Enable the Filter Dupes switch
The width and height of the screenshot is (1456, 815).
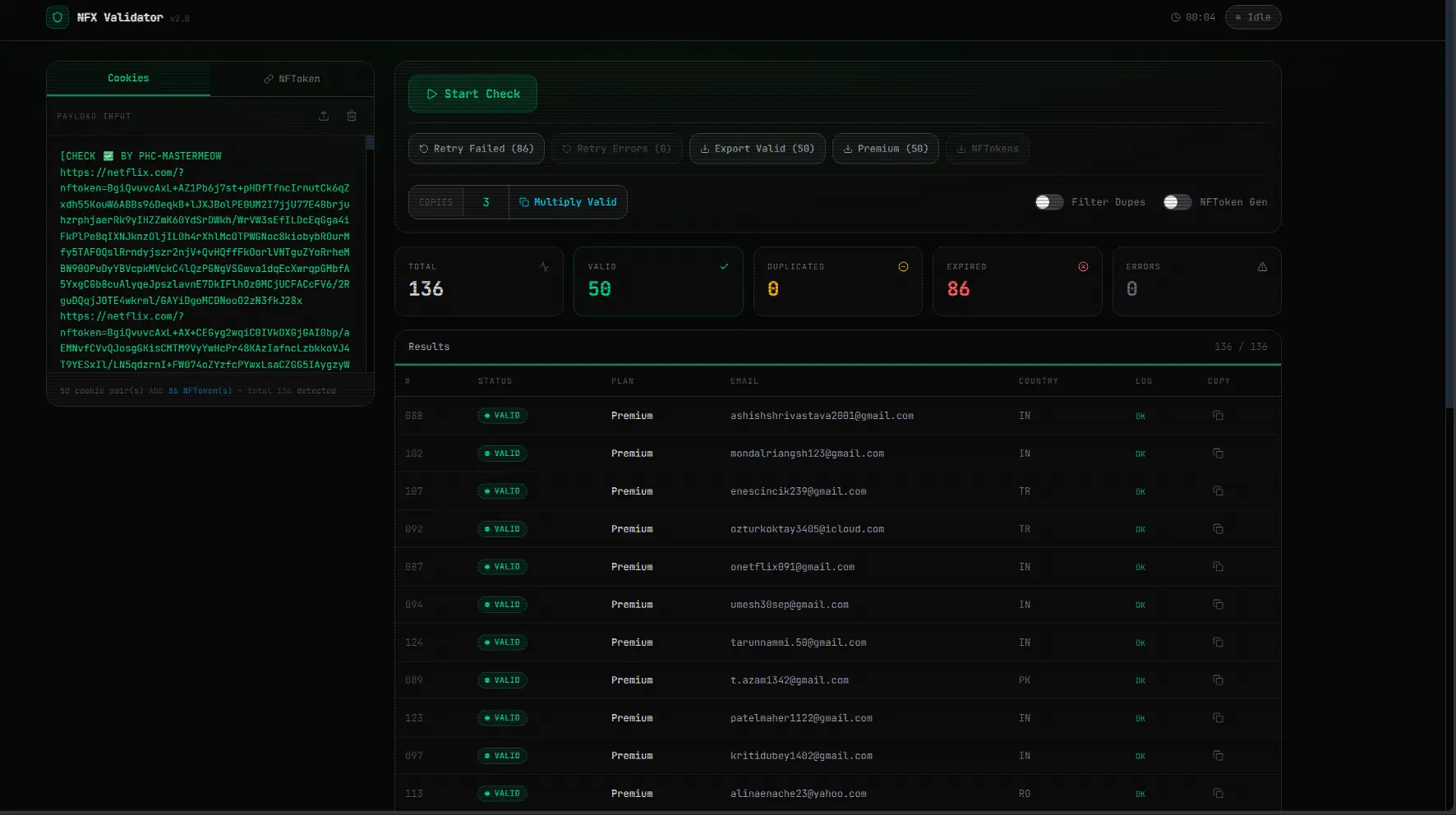[1049, 202]
